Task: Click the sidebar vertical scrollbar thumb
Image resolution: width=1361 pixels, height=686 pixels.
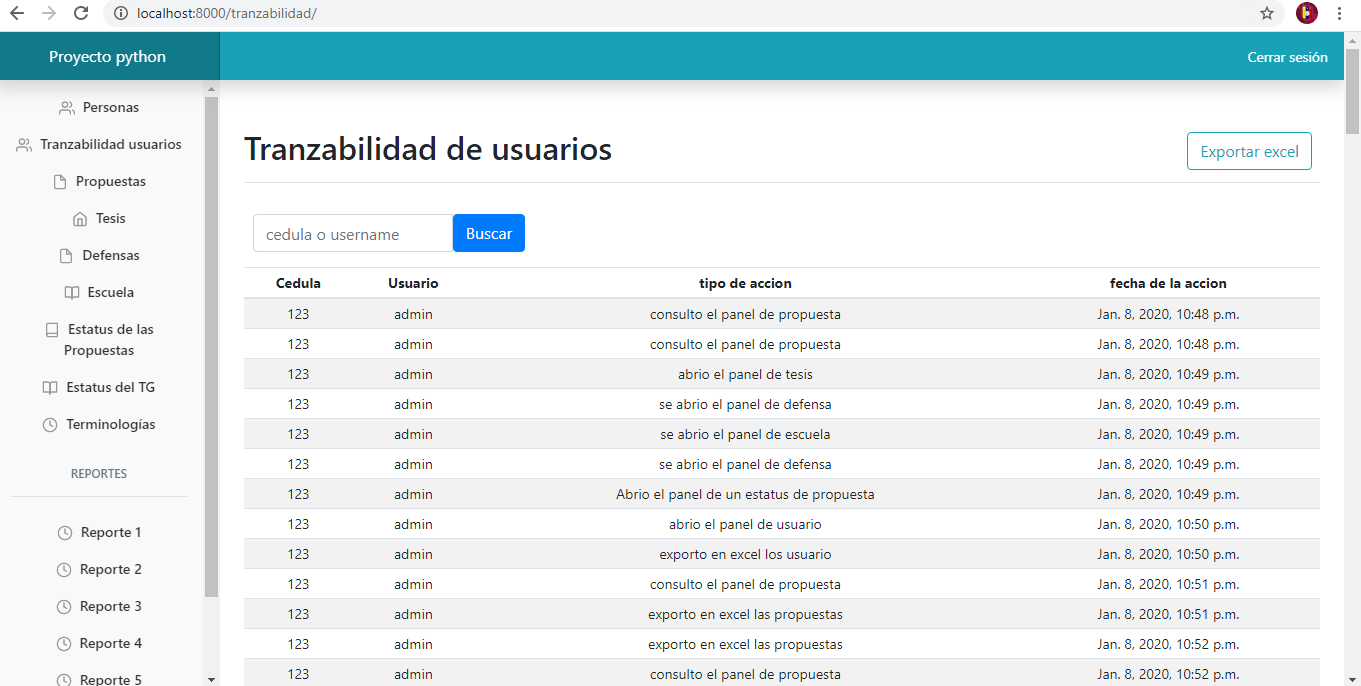Action: (211, 346)
